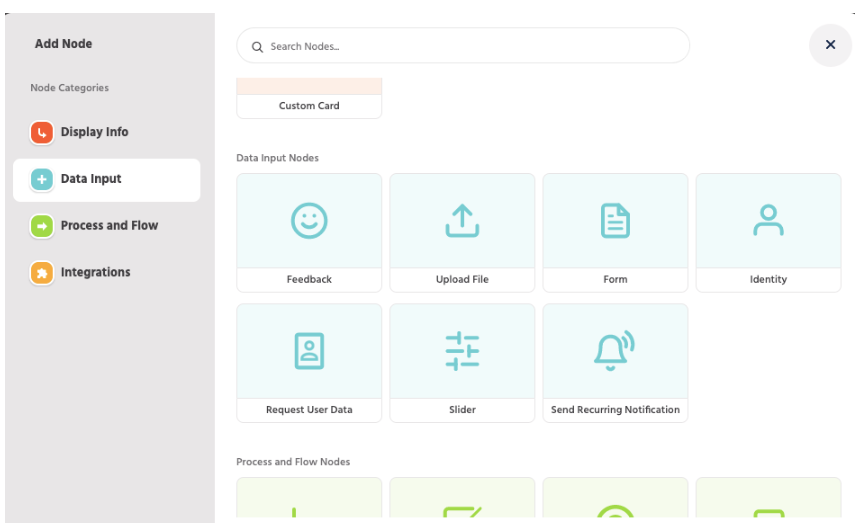Viewport: 868px width, 523px height.
Task: Select the Process and Flow category
Action: pyautogui.click(x=109, y=226)
